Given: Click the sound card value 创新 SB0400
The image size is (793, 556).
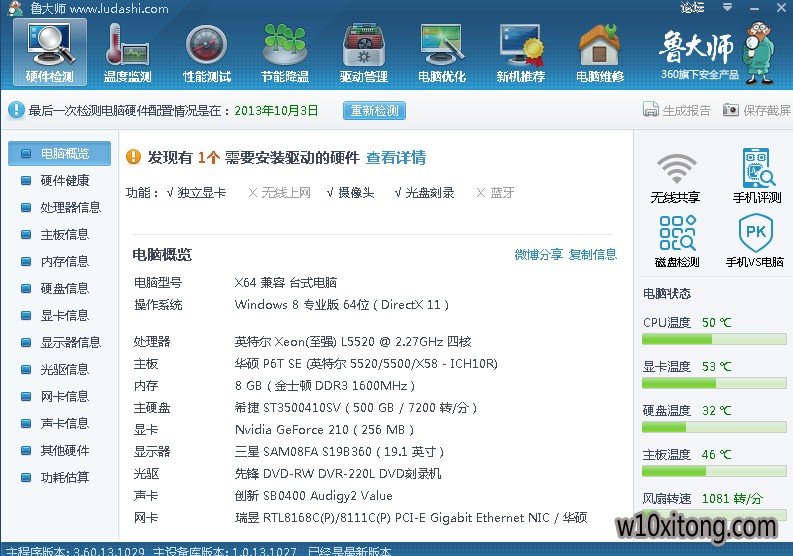Looking at the screenshot, I should point(314,495).
